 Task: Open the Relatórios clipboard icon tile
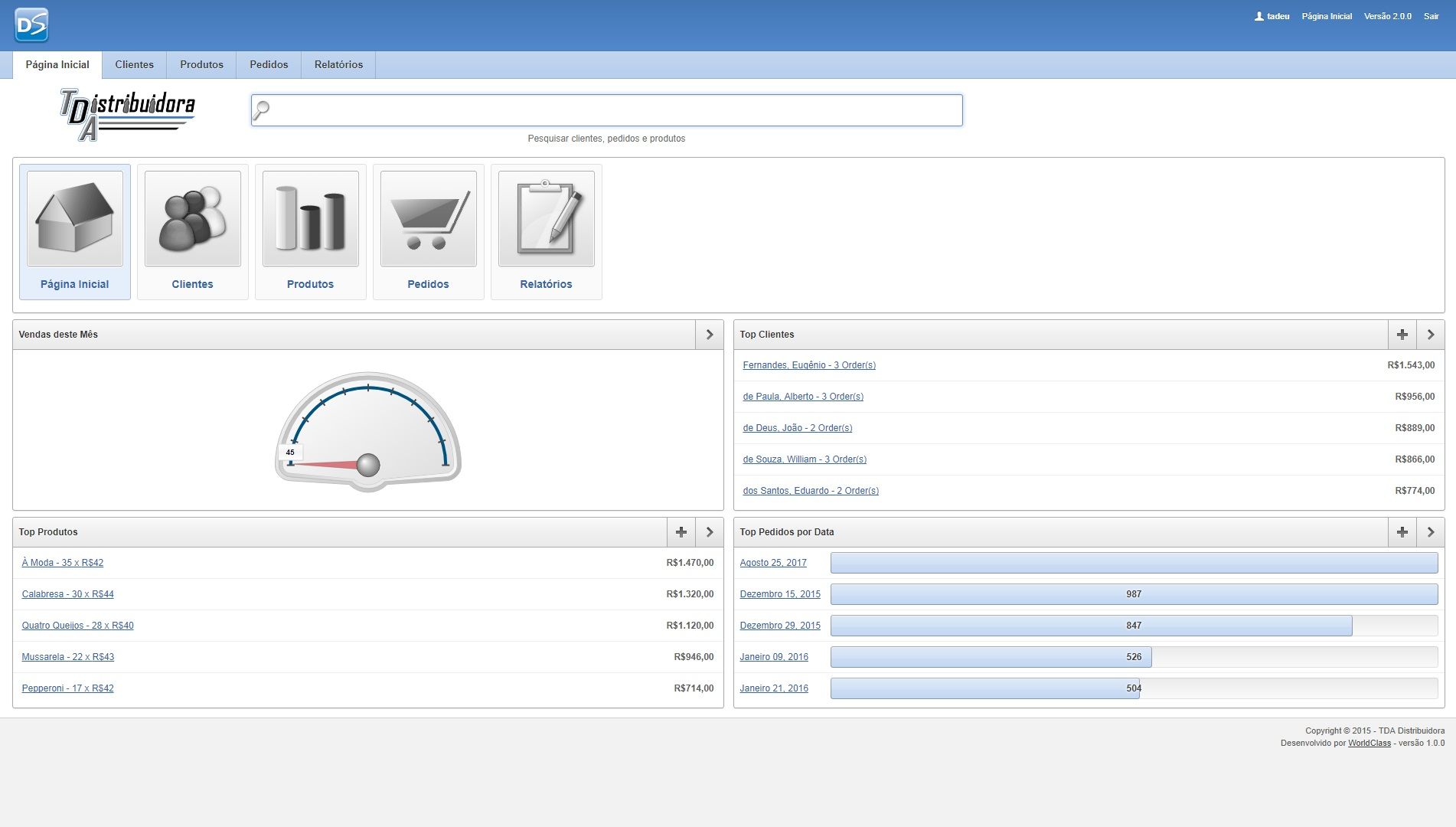click(546, 219)
